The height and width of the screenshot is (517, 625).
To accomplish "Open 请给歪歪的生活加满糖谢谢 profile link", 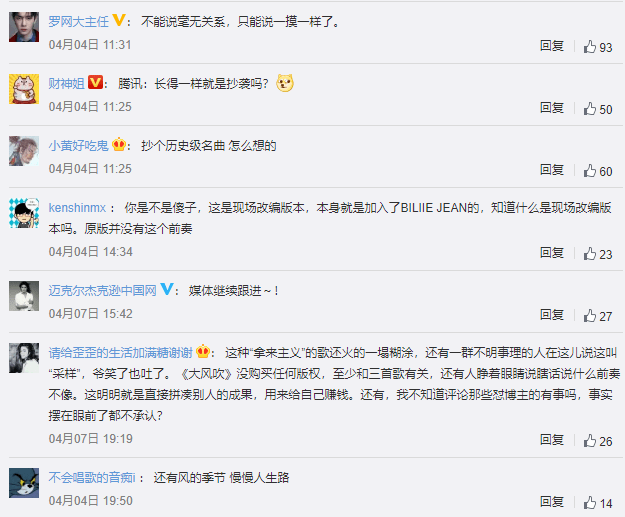I will tap(120, 353).
